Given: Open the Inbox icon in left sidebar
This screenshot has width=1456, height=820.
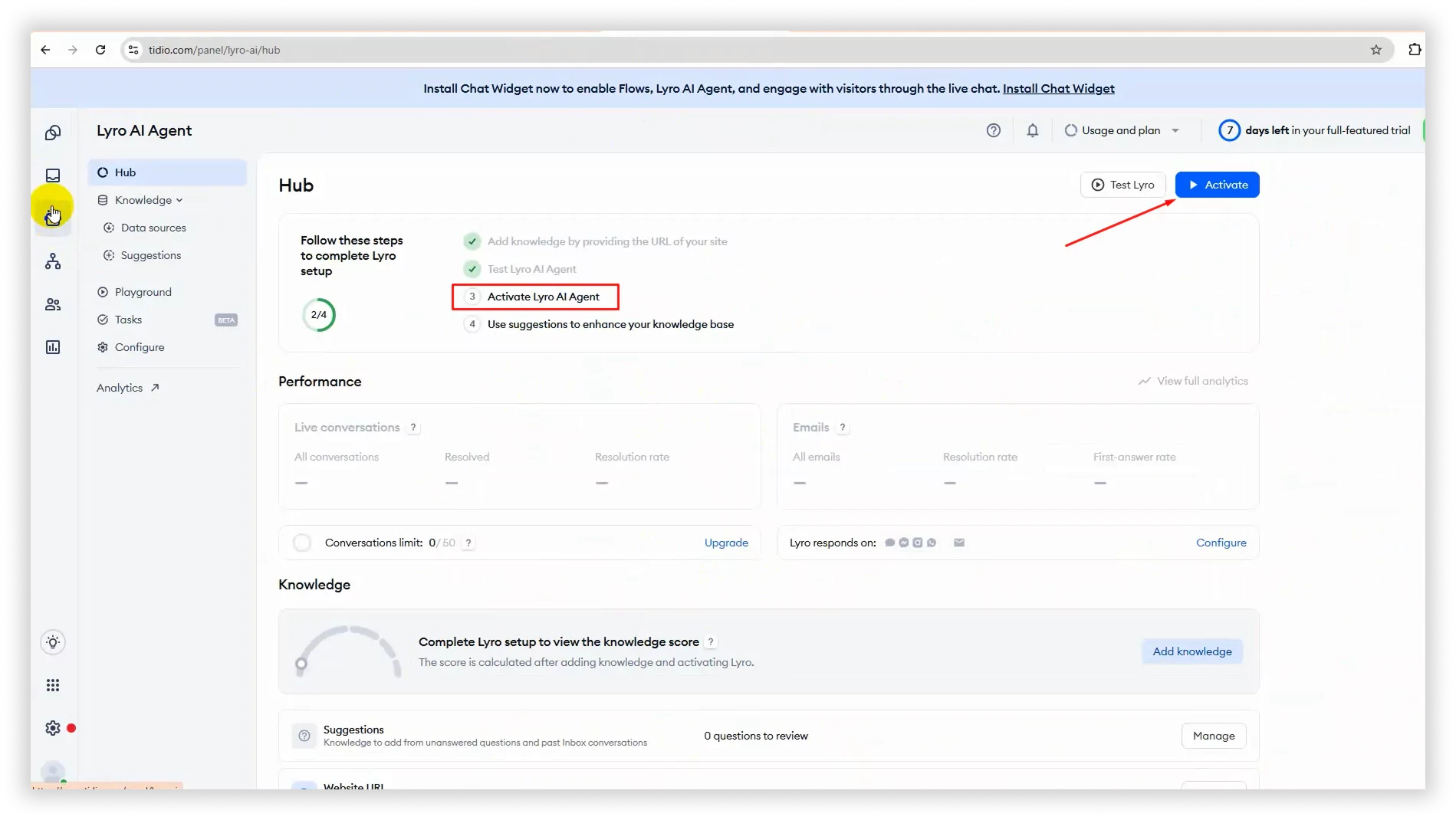Looking at the screenshot, I should pos(53,175).
